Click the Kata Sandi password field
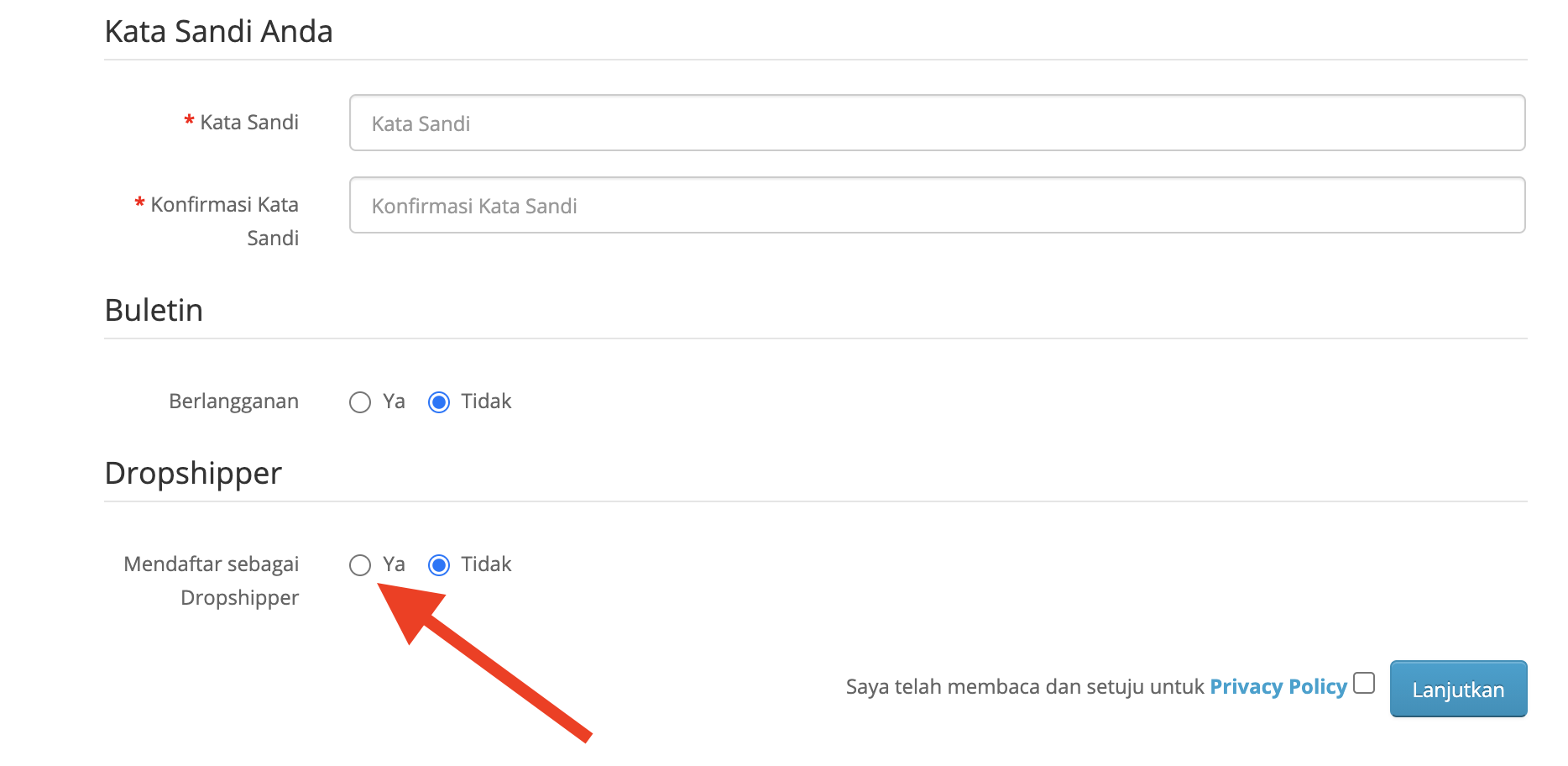The height and width of the screenshot is (766, 1568). click(937, 123)
